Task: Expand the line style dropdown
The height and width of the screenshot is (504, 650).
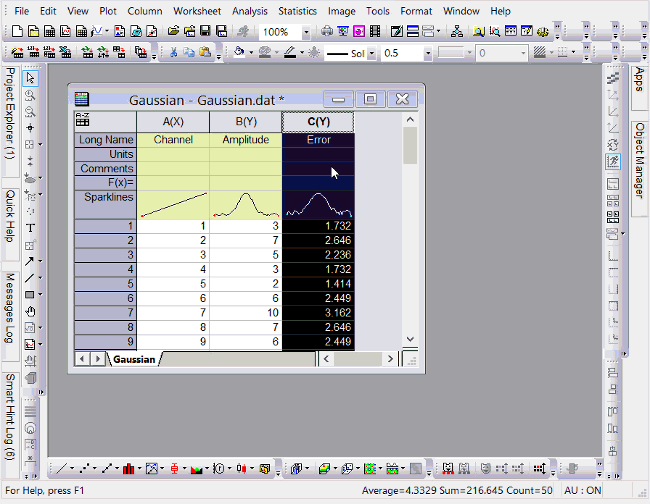Action: [371, 53]
